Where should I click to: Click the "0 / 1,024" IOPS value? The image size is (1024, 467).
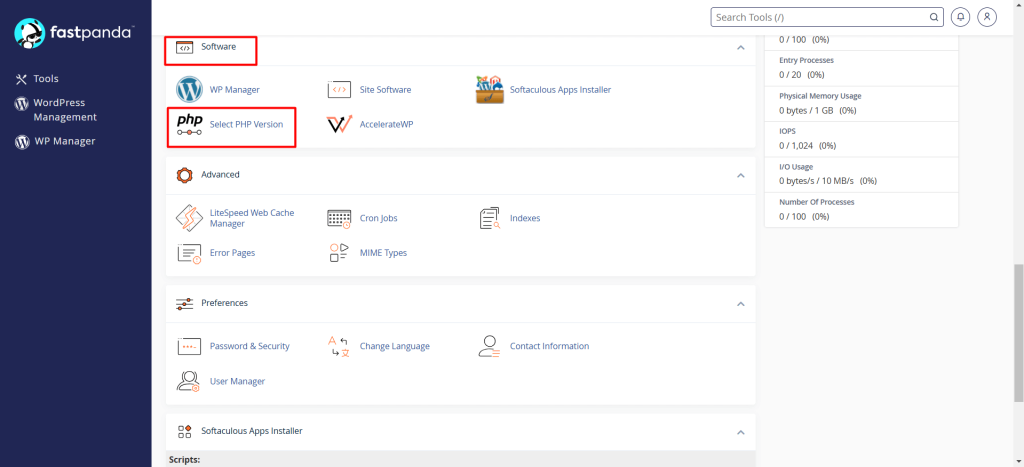796,146
